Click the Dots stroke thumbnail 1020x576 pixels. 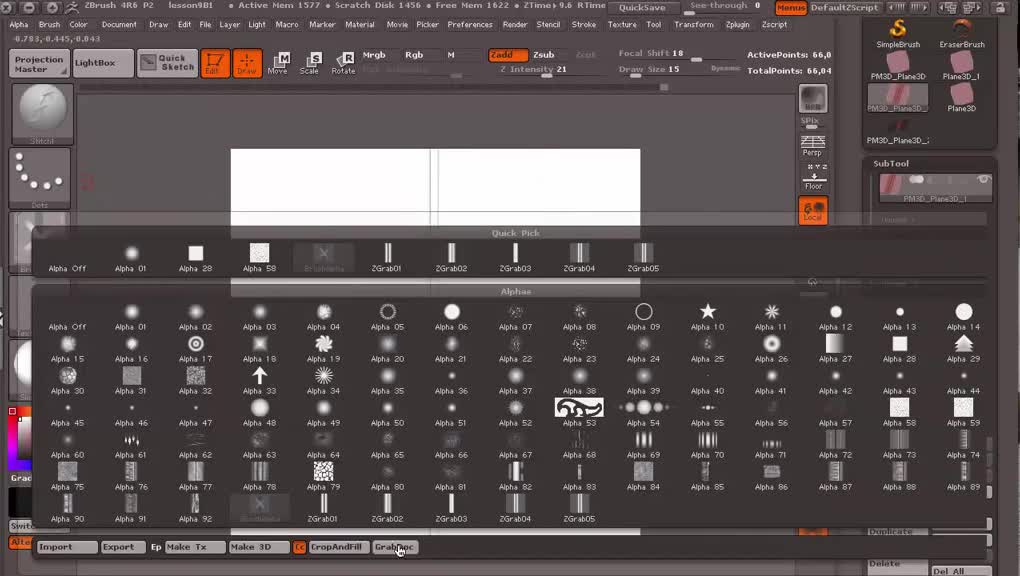click(x=40, y=178)
